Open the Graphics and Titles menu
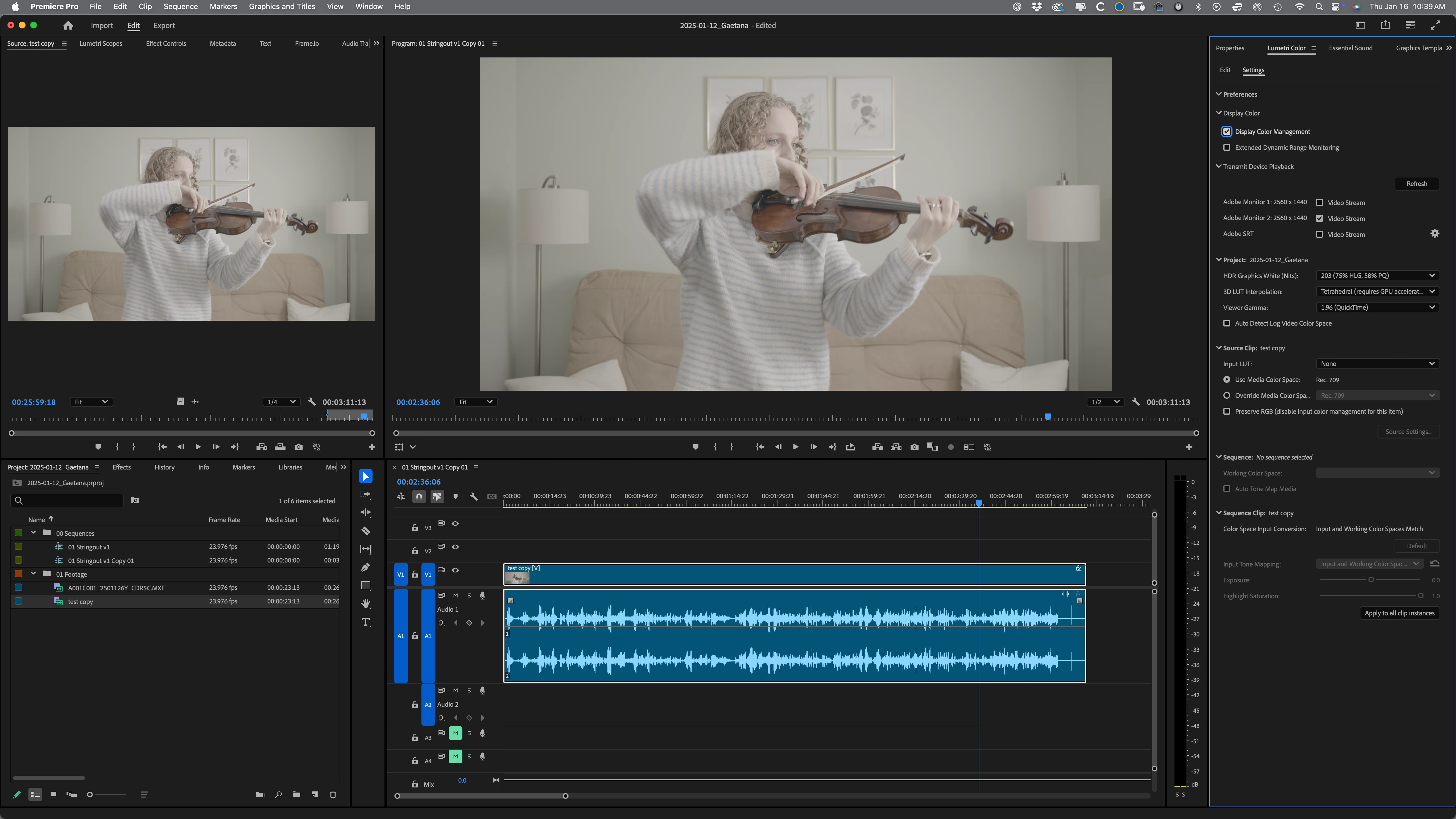Screen dimensions: 1456x819 point(282,7)
